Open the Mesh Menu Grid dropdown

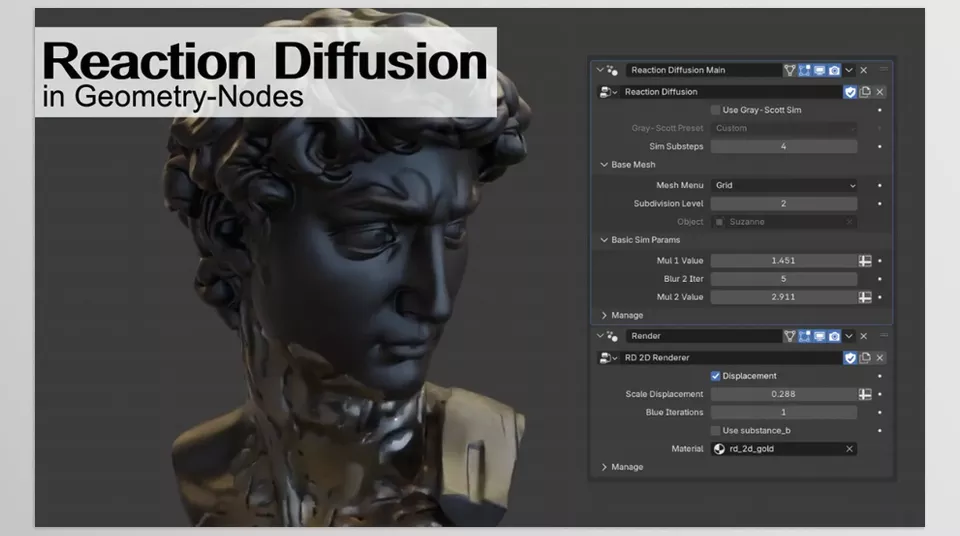[784, 185]
